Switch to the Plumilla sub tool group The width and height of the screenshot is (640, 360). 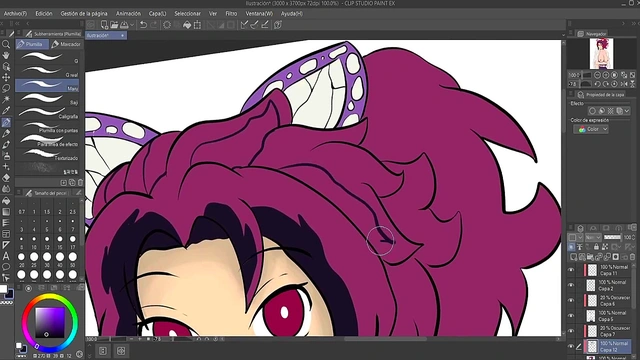tap(32, 44)
